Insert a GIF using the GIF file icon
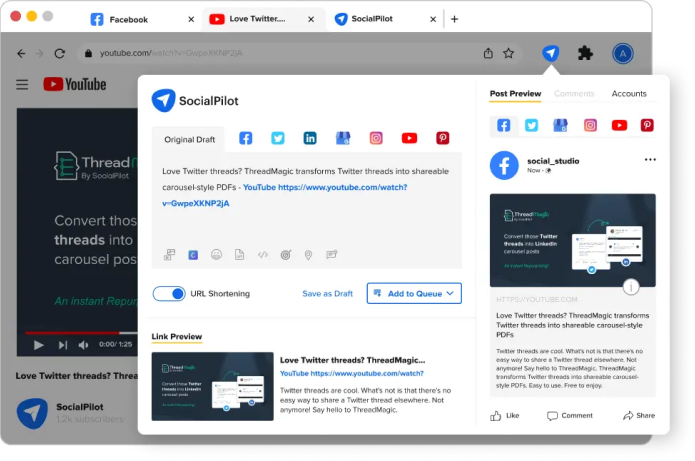This screenshot has height=461, width=695. point(239,254)
